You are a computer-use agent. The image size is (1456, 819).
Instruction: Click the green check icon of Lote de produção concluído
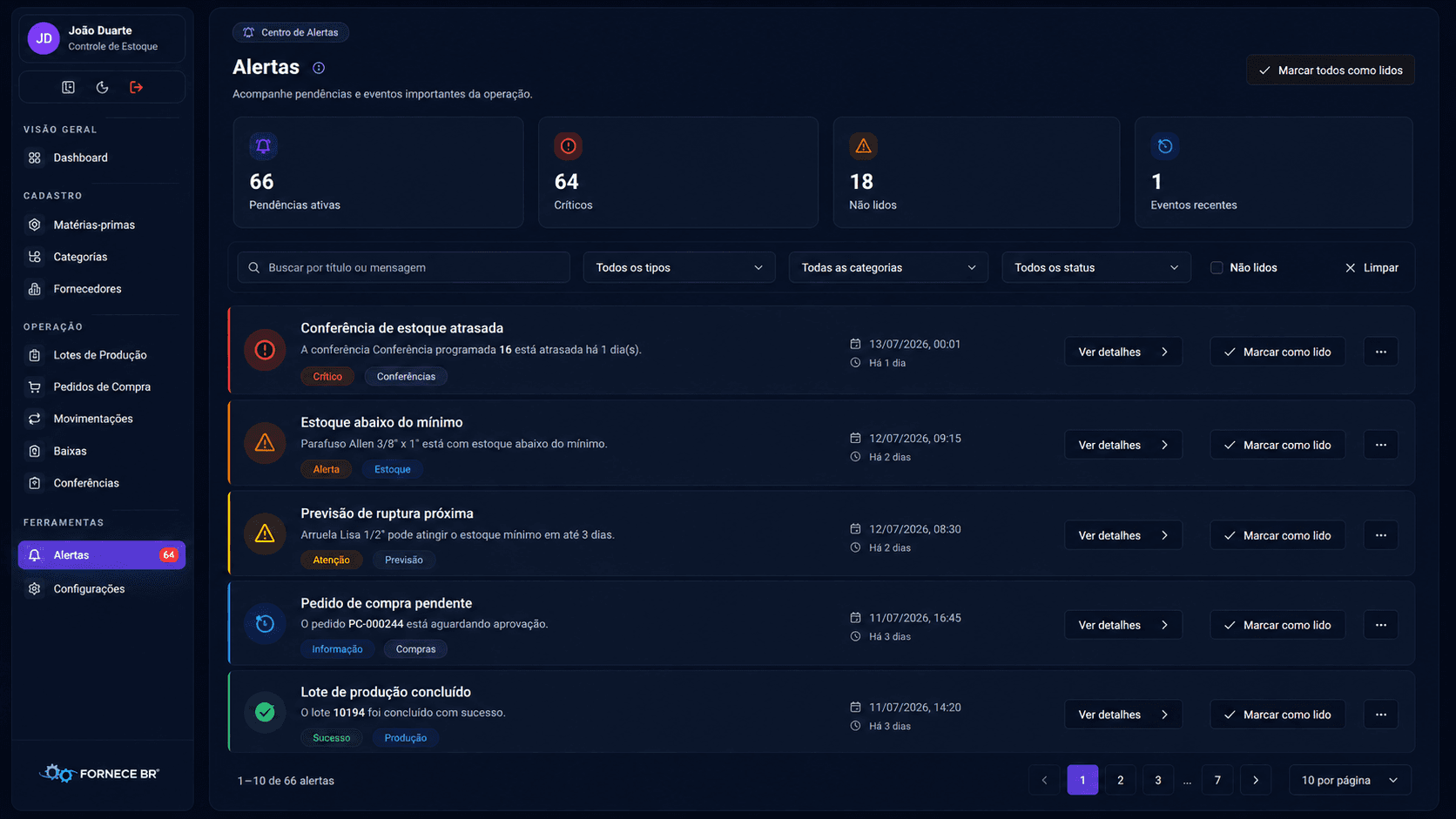pyautogui.click(x=265, y=712)
